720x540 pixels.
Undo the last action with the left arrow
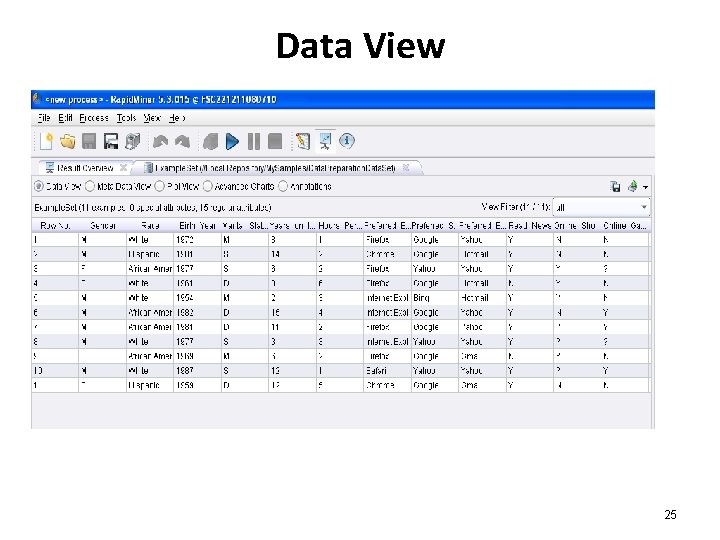click(x=160, y=141)
